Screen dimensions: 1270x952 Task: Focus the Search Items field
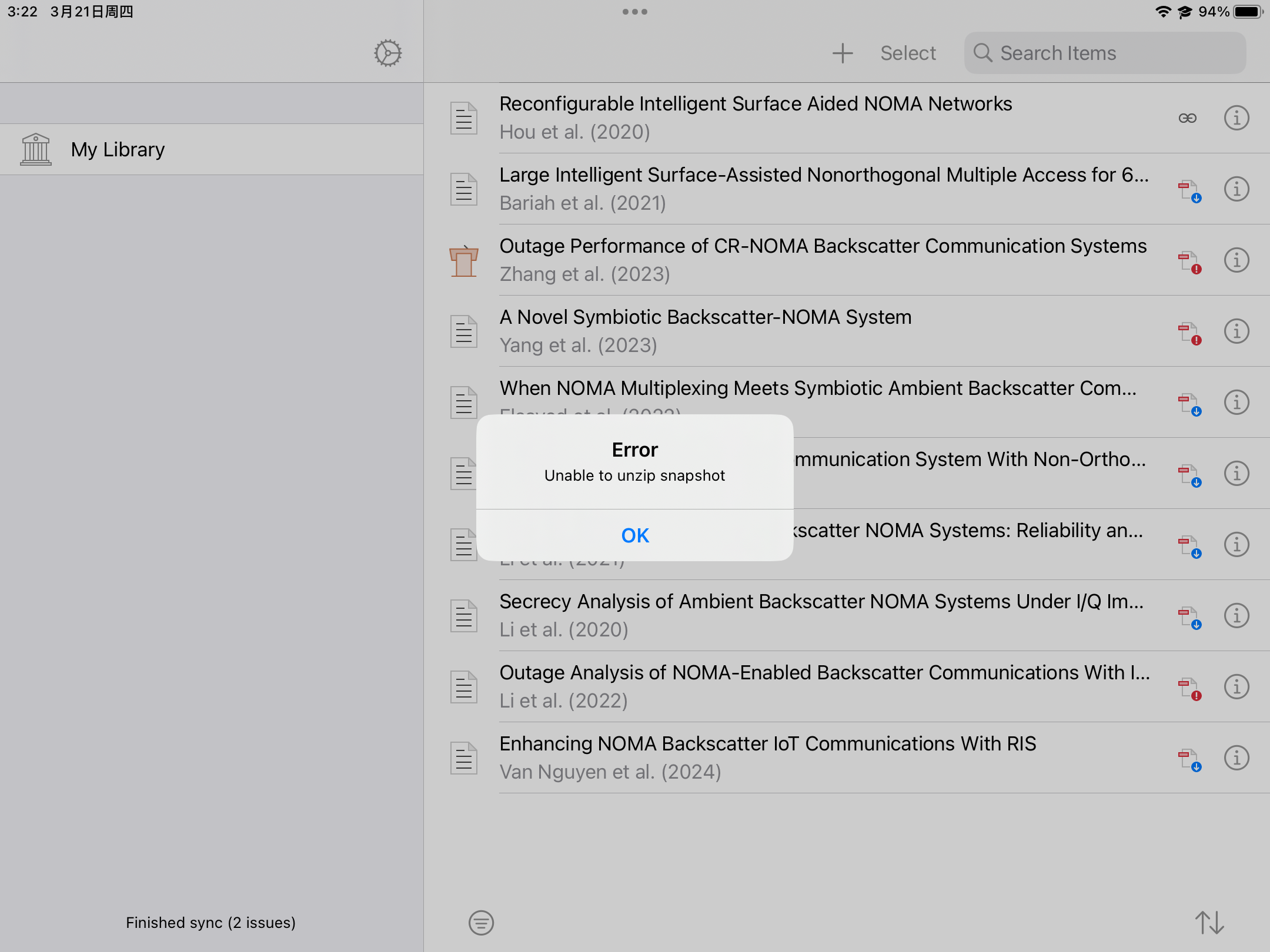1105,53
